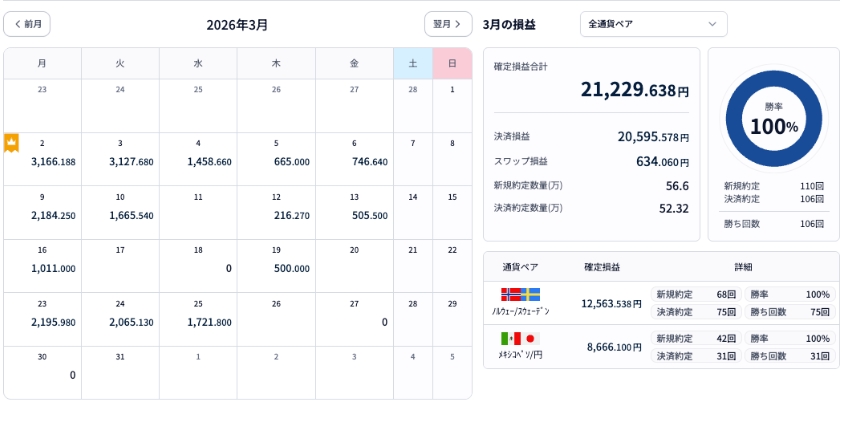The image size is (844, 422).
Task: Click the 2026年3月 month title
Action: (237, 25)
